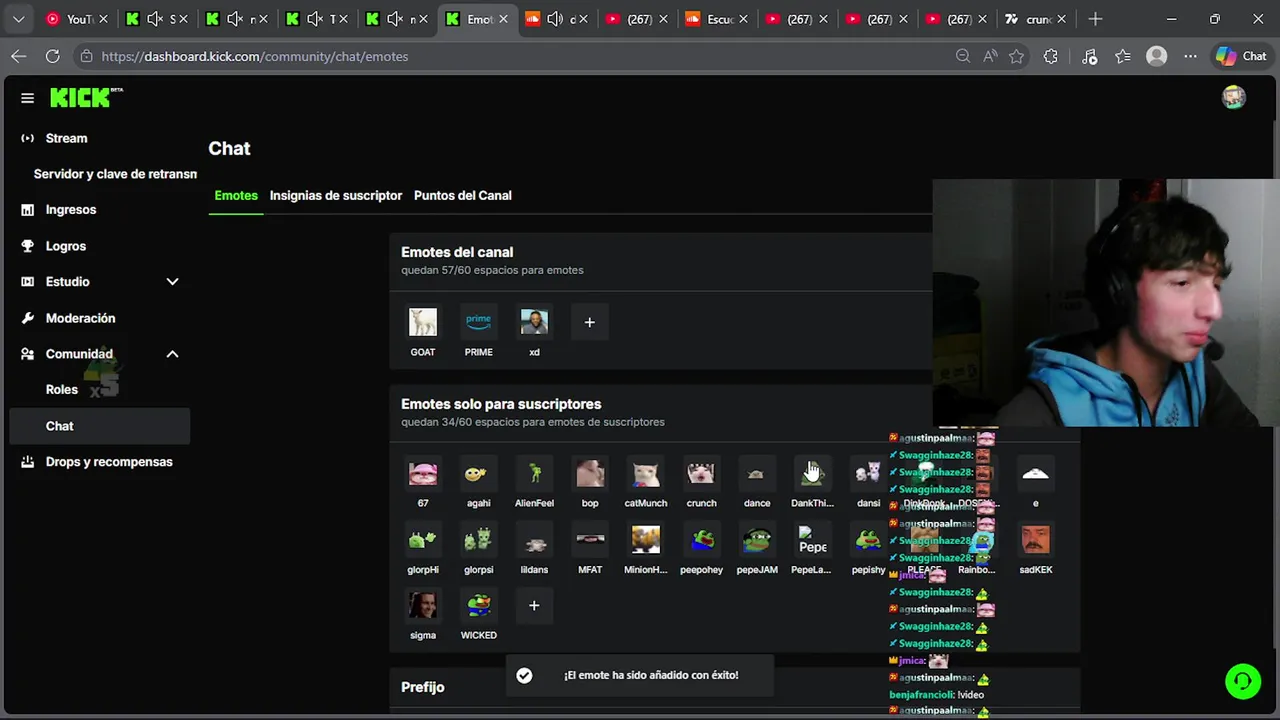Screen dimensions: 1280x720
Task: Select the GOAT channel emote
Action: pos(423,322)
